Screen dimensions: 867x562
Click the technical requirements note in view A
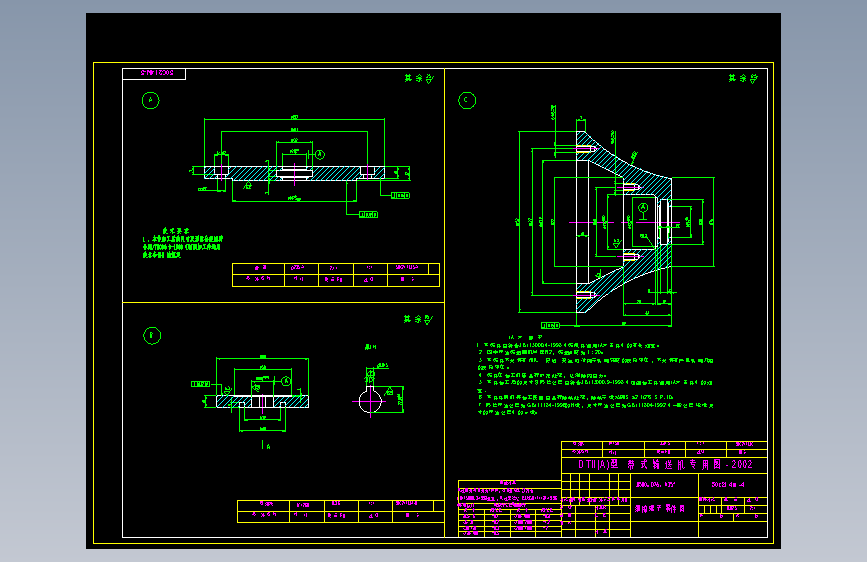(x=182, y=243)
